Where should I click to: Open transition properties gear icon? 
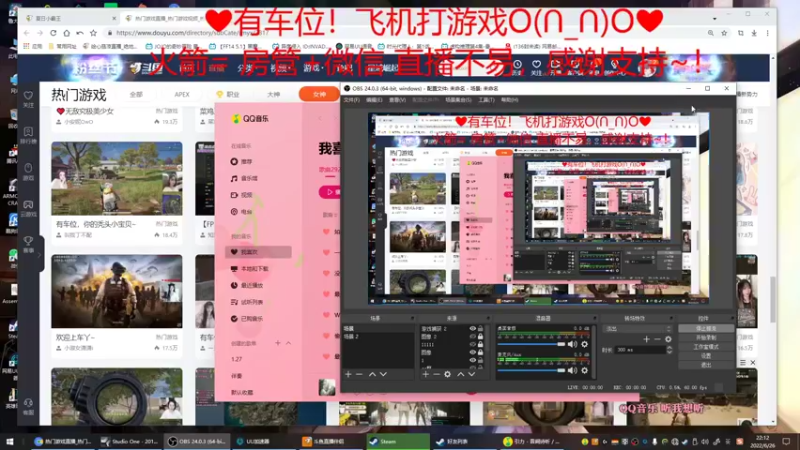(x=668, y=339)
